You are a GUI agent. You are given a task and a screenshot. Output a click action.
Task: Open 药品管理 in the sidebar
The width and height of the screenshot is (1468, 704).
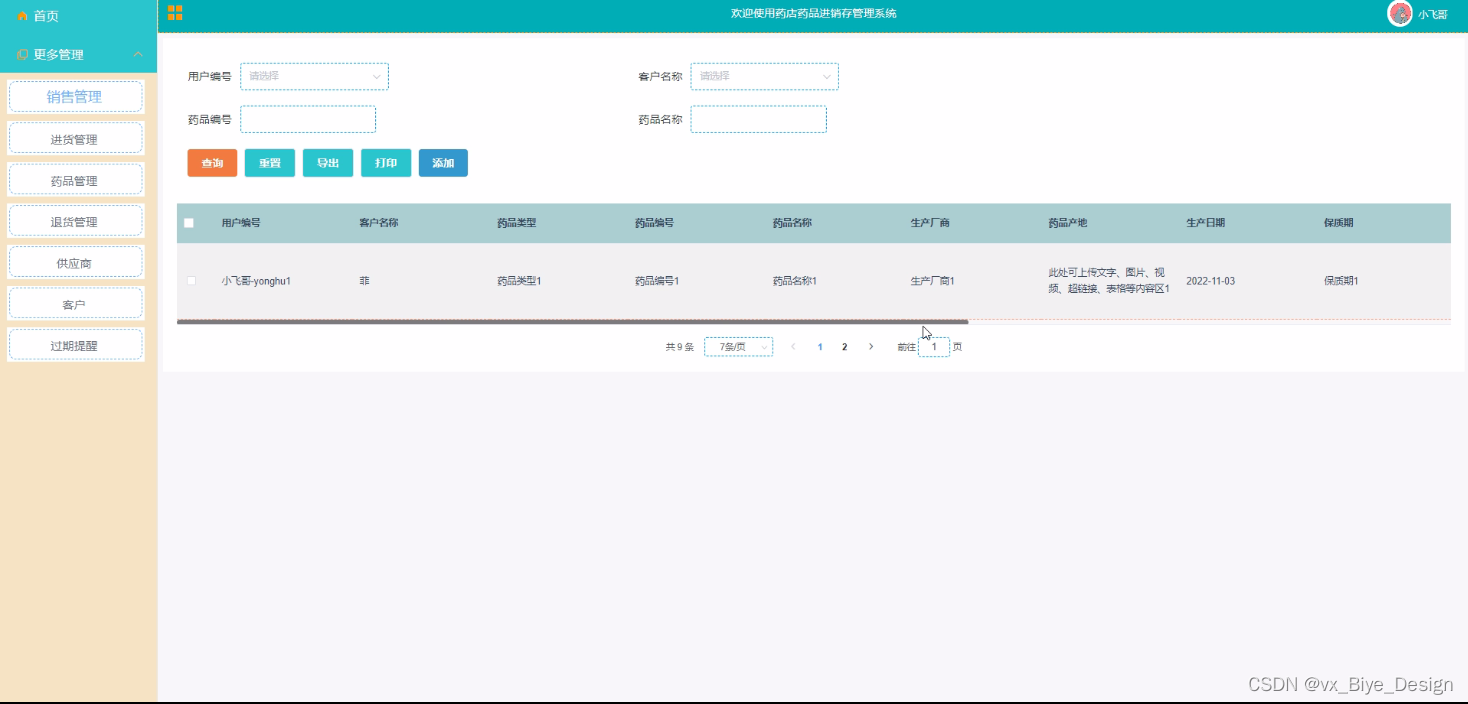pos(75,180)
